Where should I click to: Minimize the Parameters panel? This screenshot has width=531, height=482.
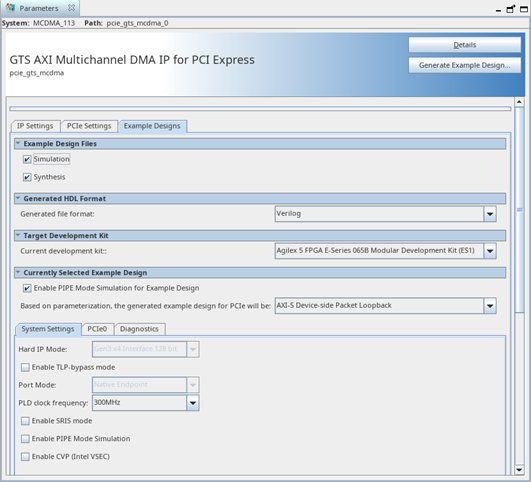tap(498, 11)
